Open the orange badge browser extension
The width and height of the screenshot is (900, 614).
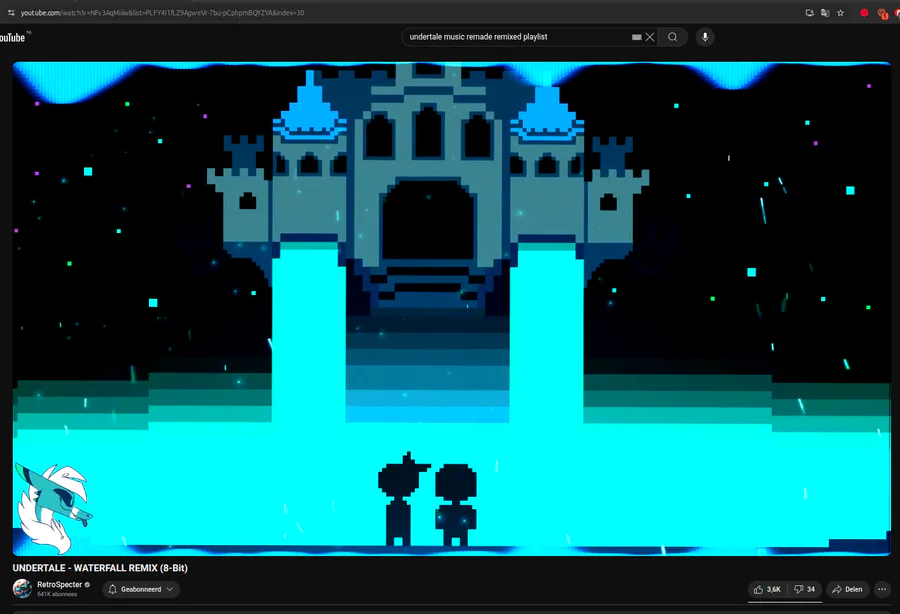coord(883,13)
